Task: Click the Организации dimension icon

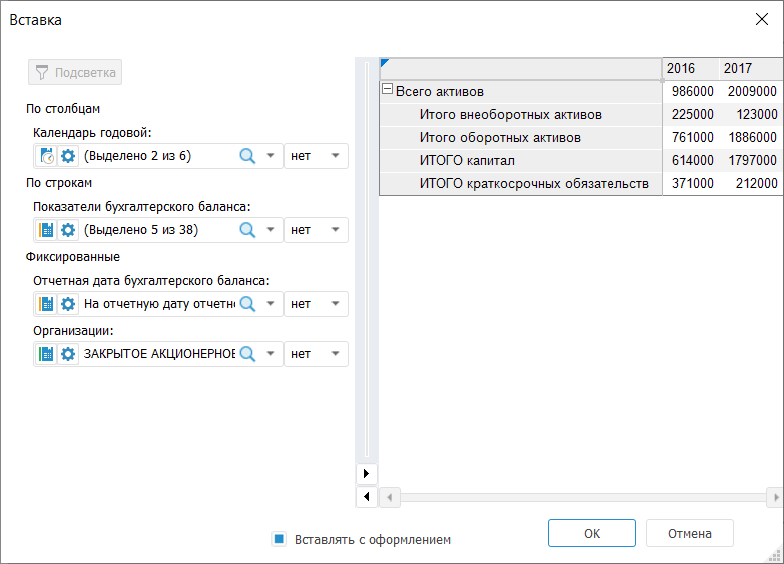Action: (46, 354)
